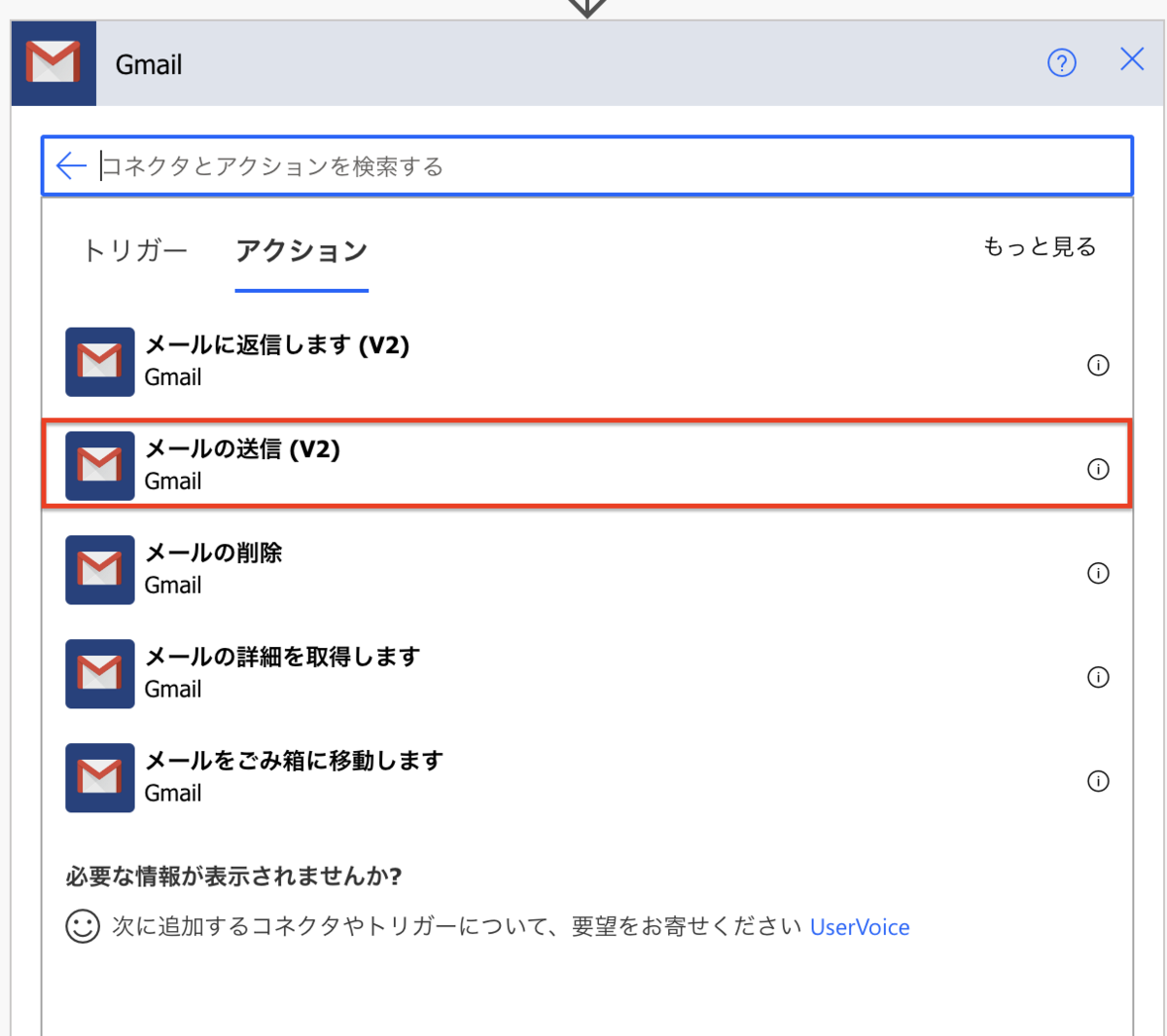The image size is (1167, 1036).
Task: Click Gmail icon beside メールの詳細を取得します
Action: 100,674
